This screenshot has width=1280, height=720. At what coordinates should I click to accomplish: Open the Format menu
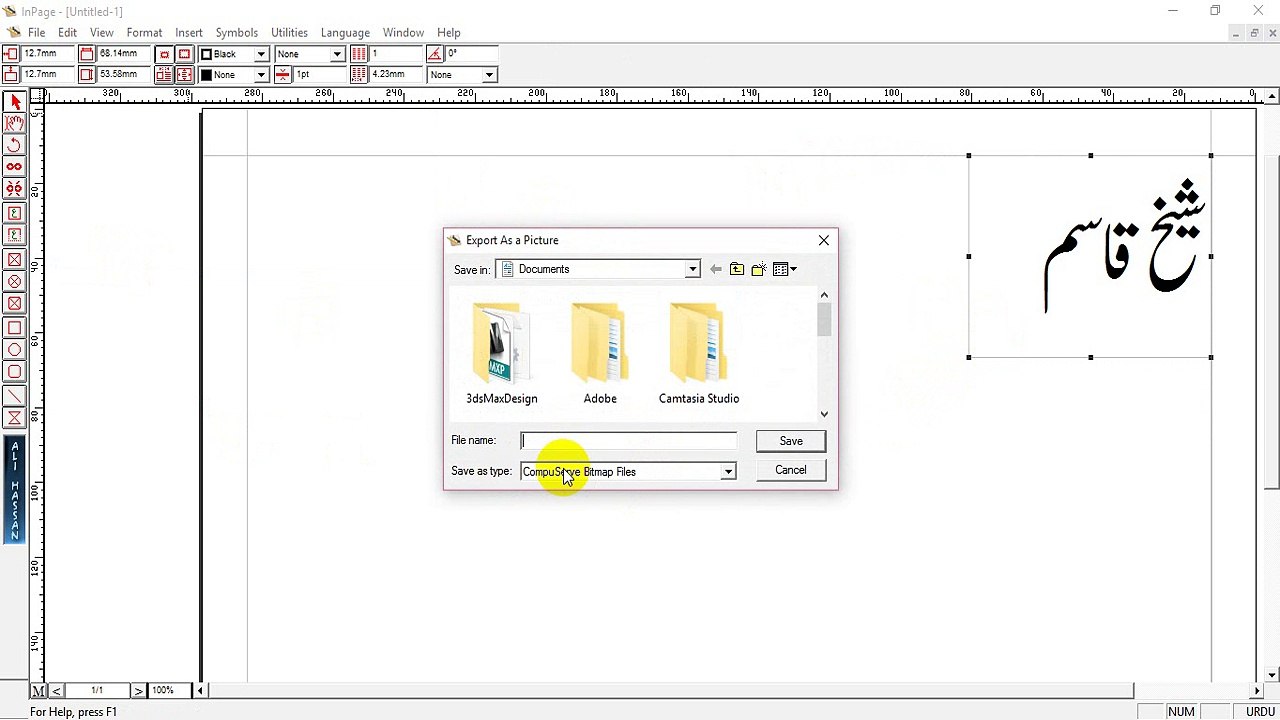tap(144, 33)
